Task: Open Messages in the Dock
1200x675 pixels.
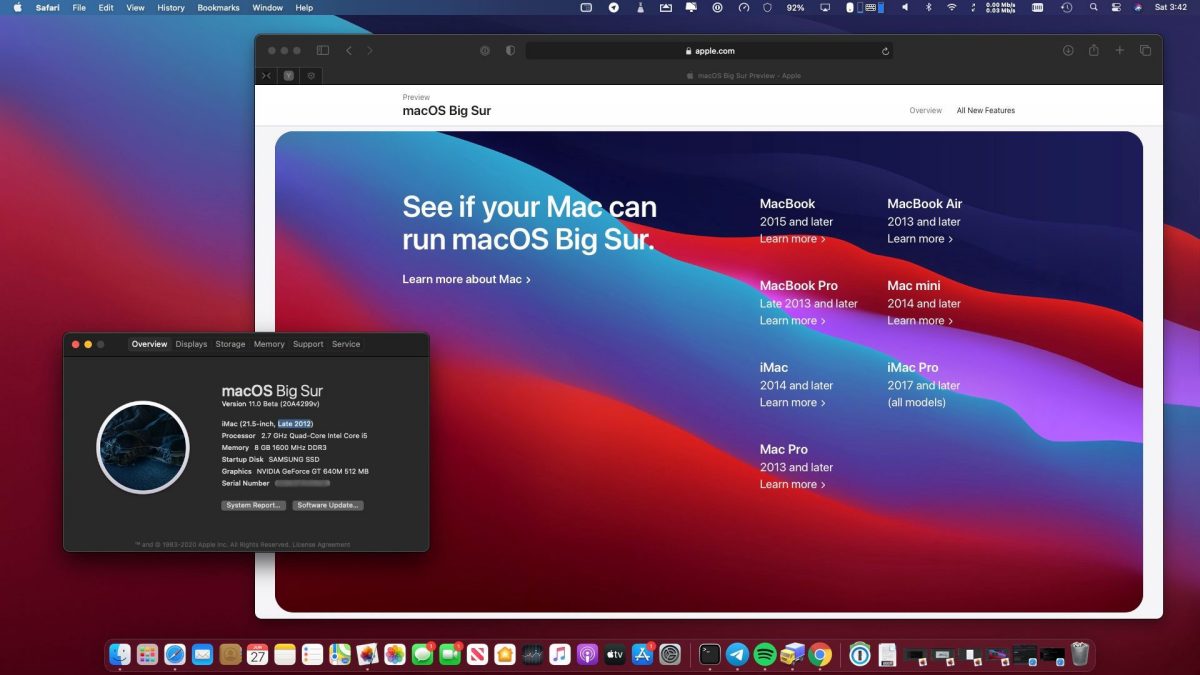Action: coord(422,654)
